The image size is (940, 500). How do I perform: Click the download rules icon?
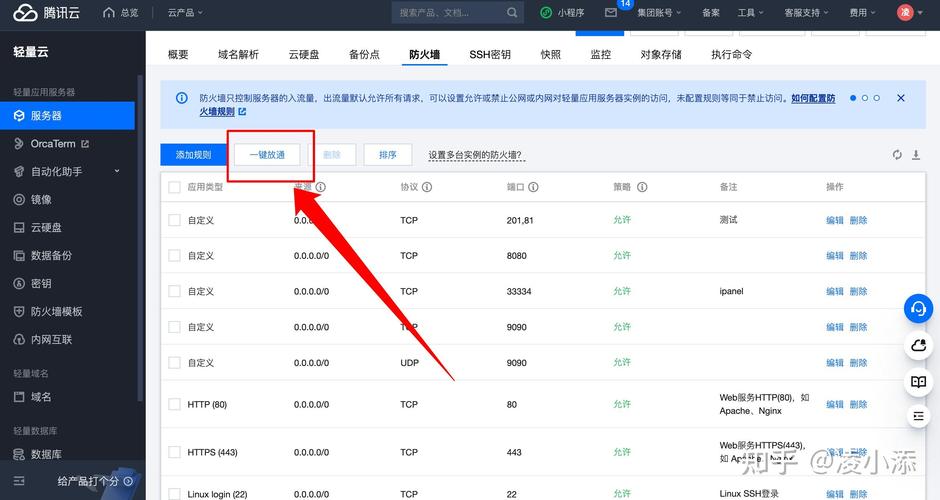pos(916,155)
